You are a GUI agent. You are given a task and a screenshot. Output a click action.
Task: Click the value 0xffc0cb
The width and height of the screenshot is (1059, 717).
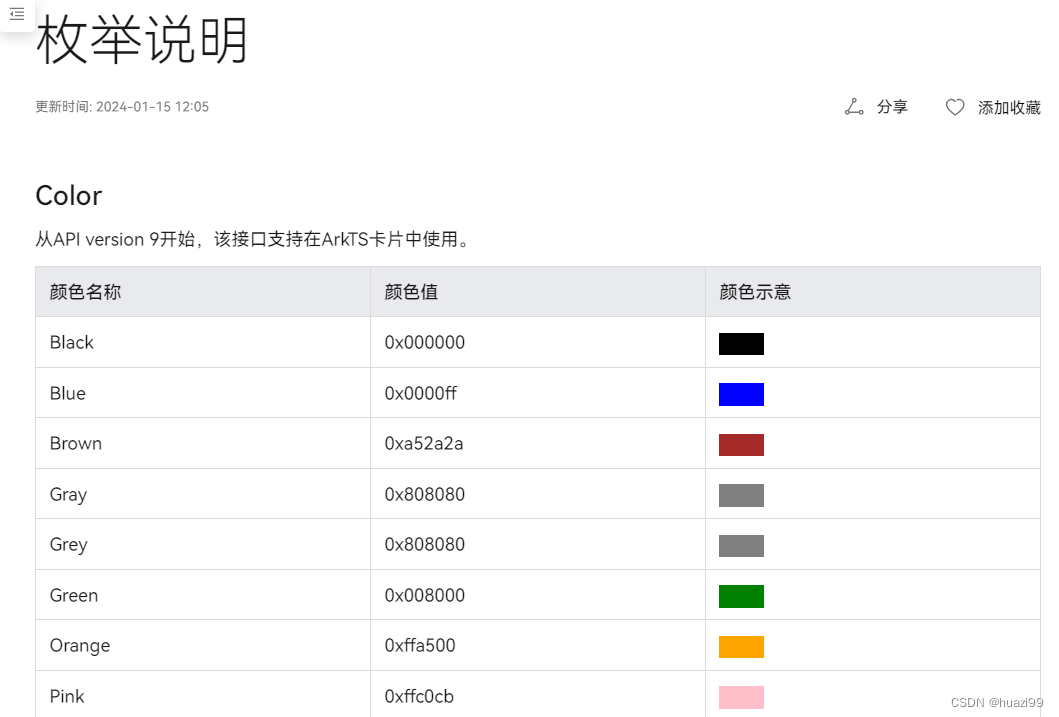click(x=419, y=696)
